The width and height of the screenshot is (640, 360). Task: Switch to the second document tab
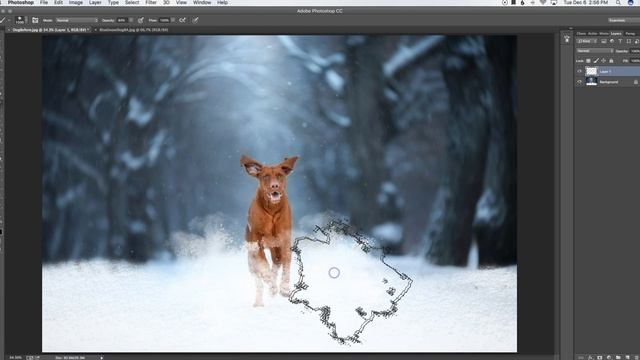click(x=133, y=30)
